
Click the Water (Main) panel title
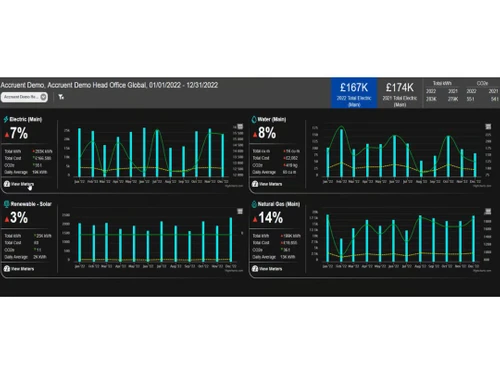272,119
